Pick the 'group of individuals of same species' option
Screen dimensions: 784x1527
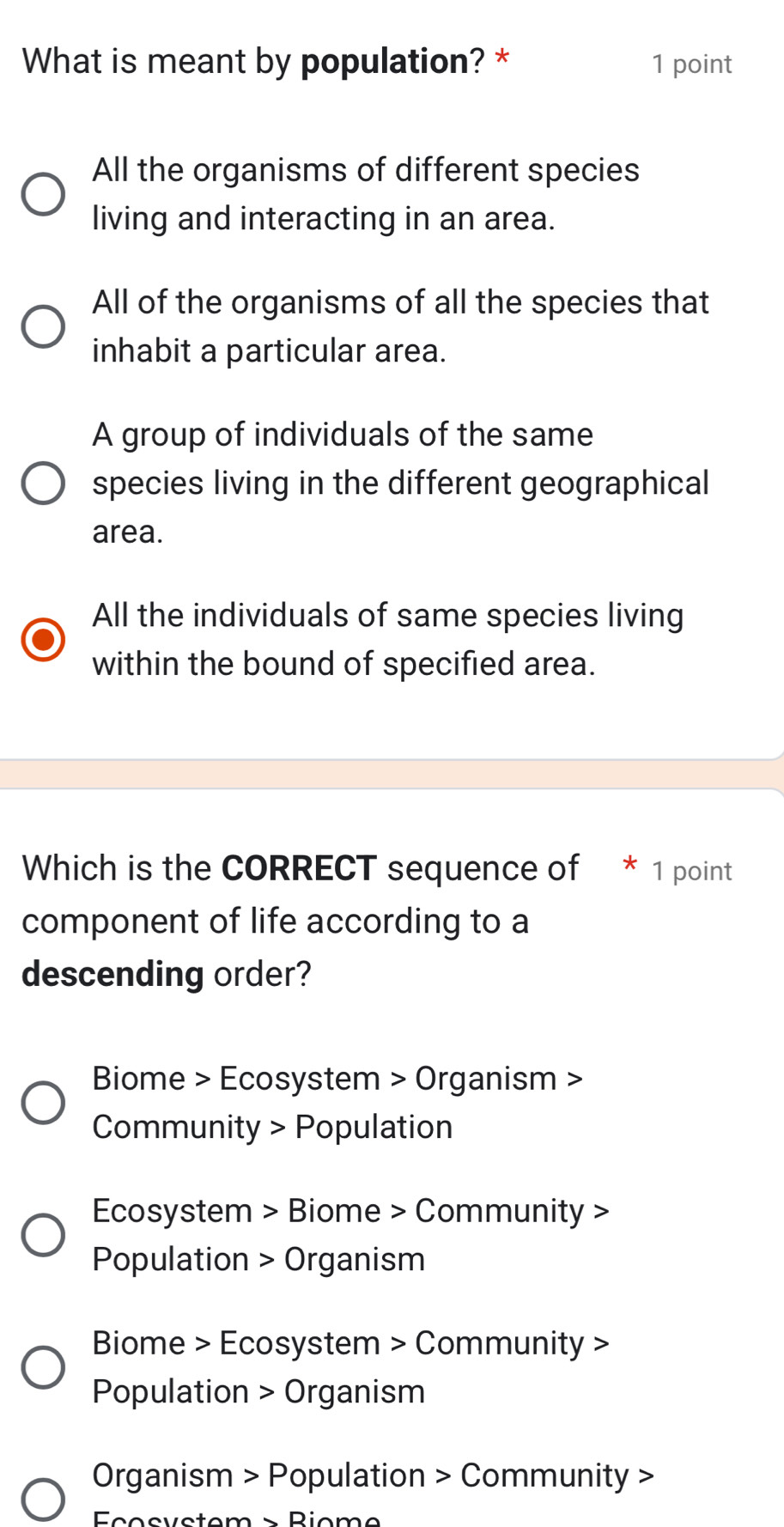42,483
